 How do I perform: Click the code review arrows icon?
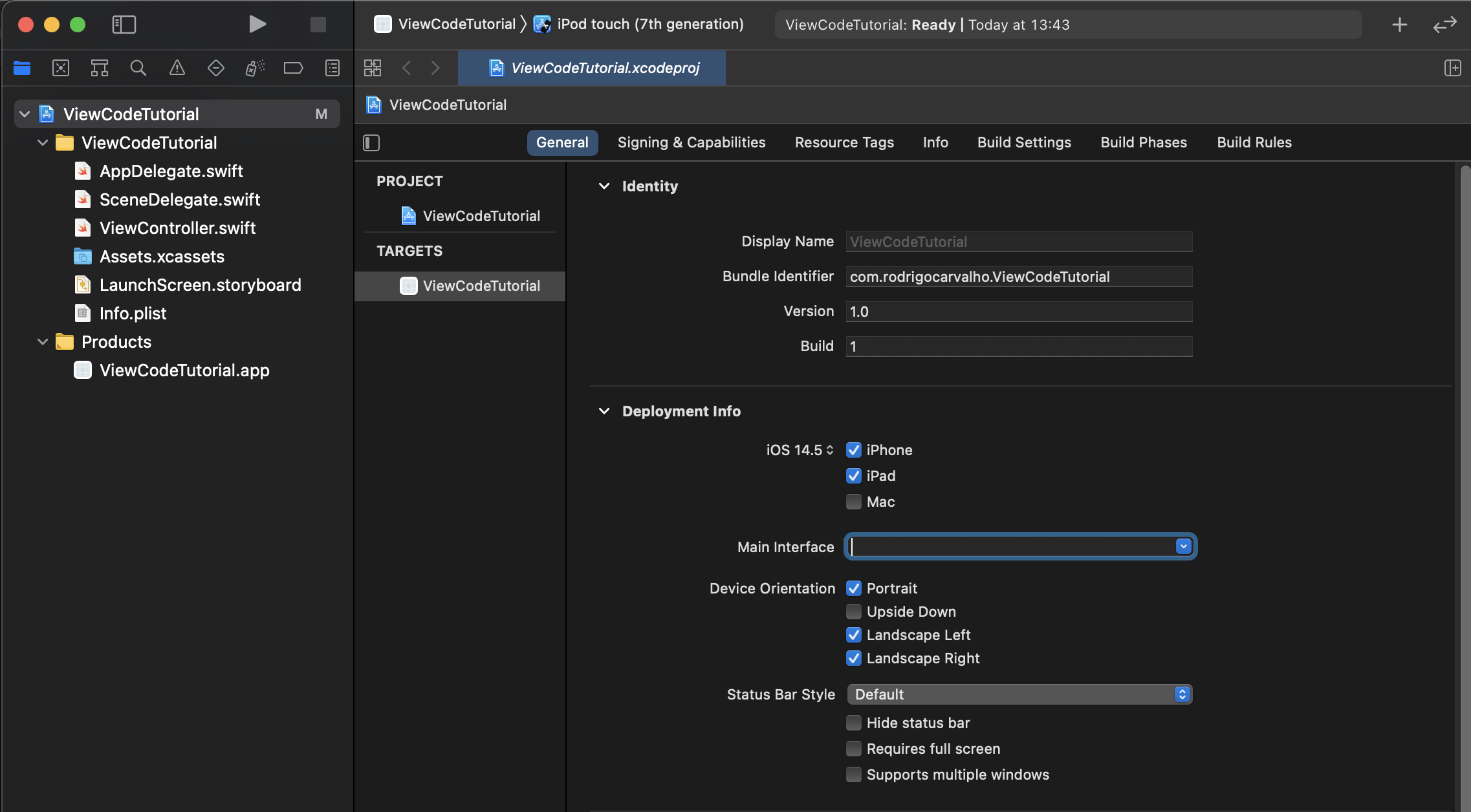1445,25
